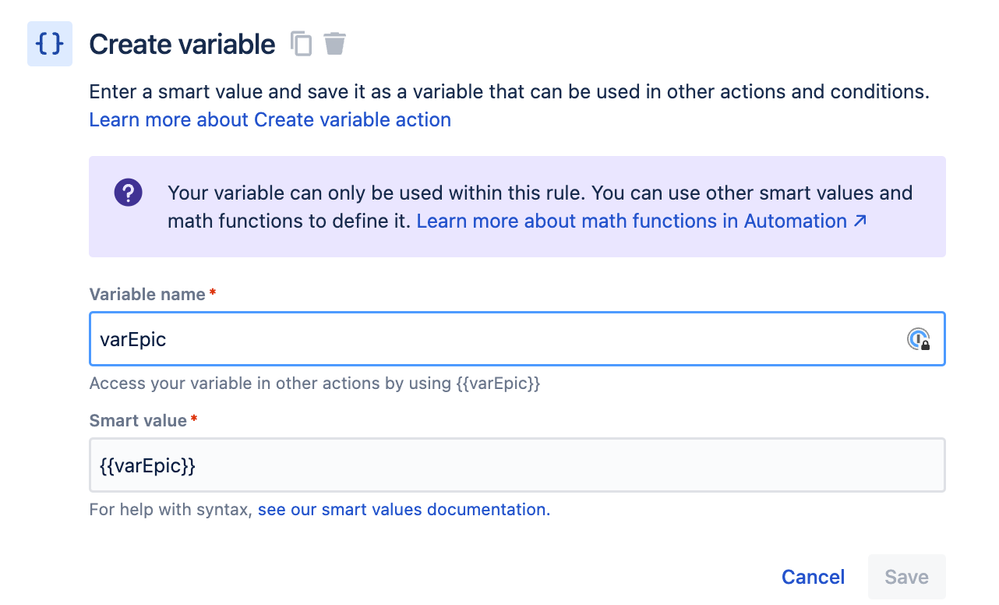Click the curly braces Create variable icon
Image resolution: width=999 pixels, height=605 pixels.
coord(49,44)
